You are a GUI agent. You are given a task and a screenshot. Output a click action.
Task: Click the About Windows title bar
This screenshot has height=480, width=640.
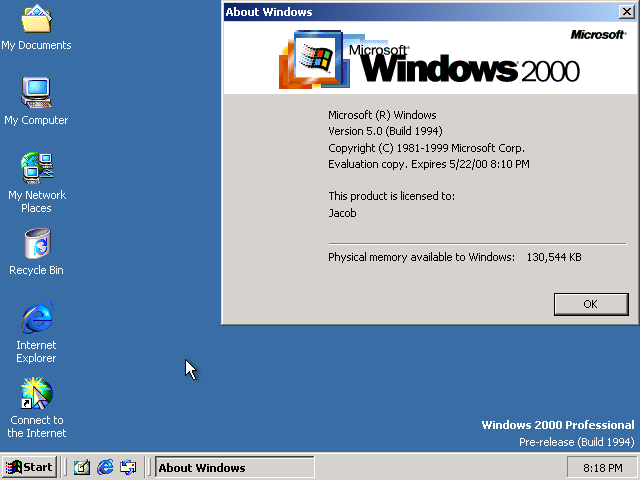(420, 12)
